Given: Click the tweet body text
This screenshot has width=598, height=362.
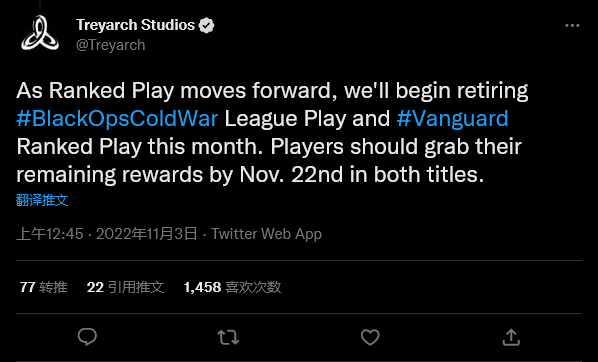Looking at the screenshot, I should 272,133.
